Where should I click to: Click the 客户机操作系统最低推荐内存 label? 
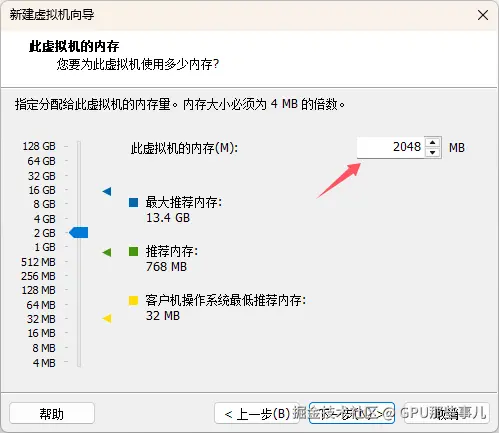(226, 300)
